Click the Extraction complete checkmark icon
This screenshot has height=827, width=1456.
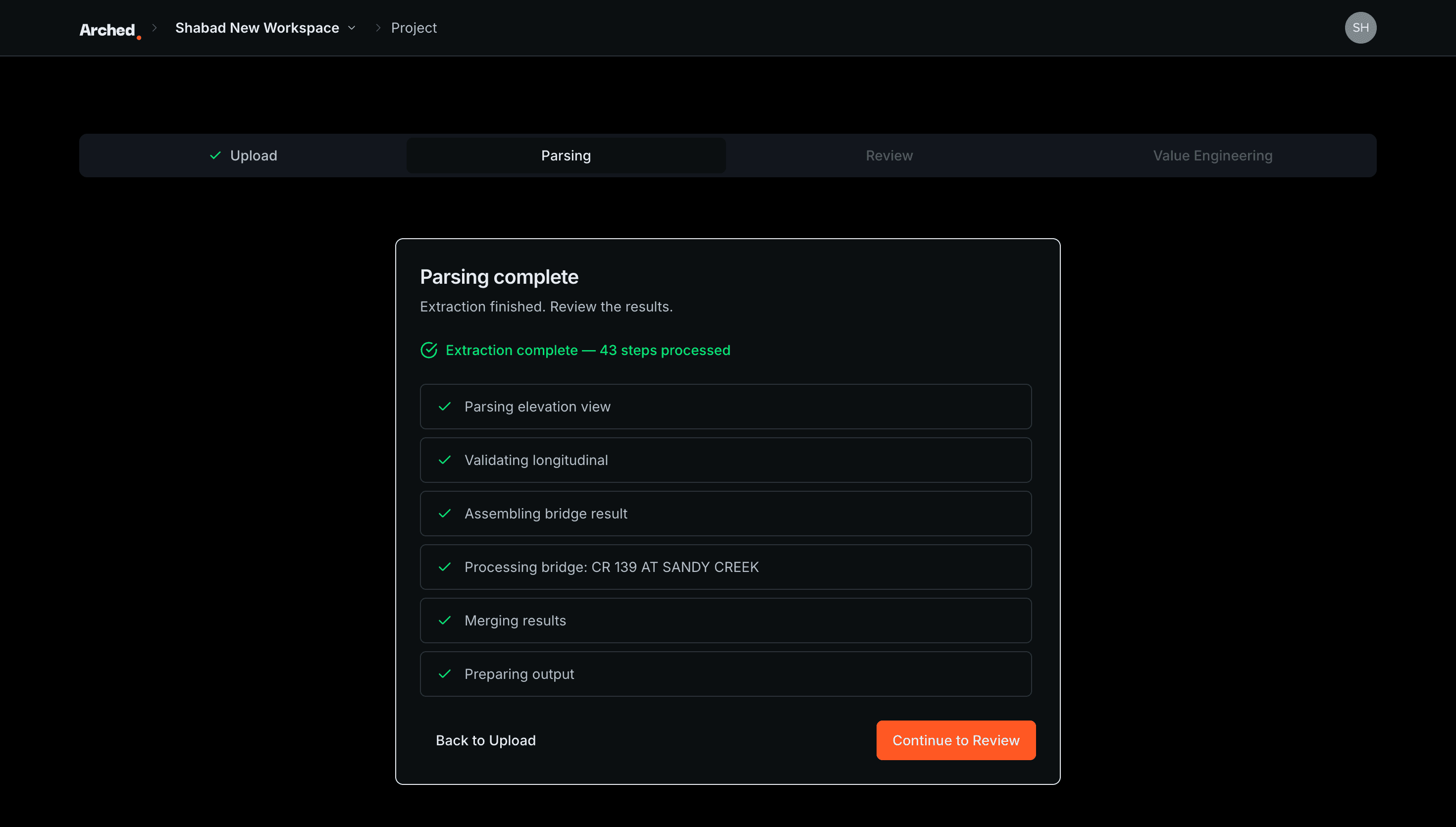click(429, 350)
